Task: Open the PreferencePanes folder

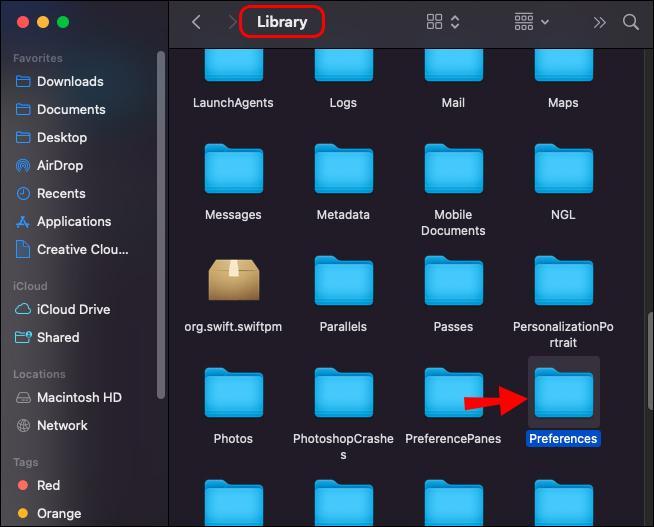Action: click(453, 395)
